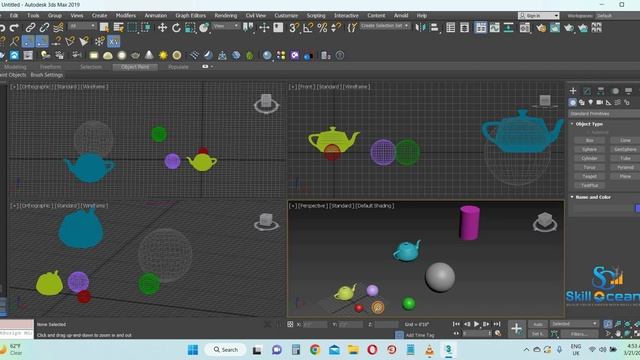Open the Hierarchy command panel tab
This screenshot has height=360, width=640.
[600, 91]
